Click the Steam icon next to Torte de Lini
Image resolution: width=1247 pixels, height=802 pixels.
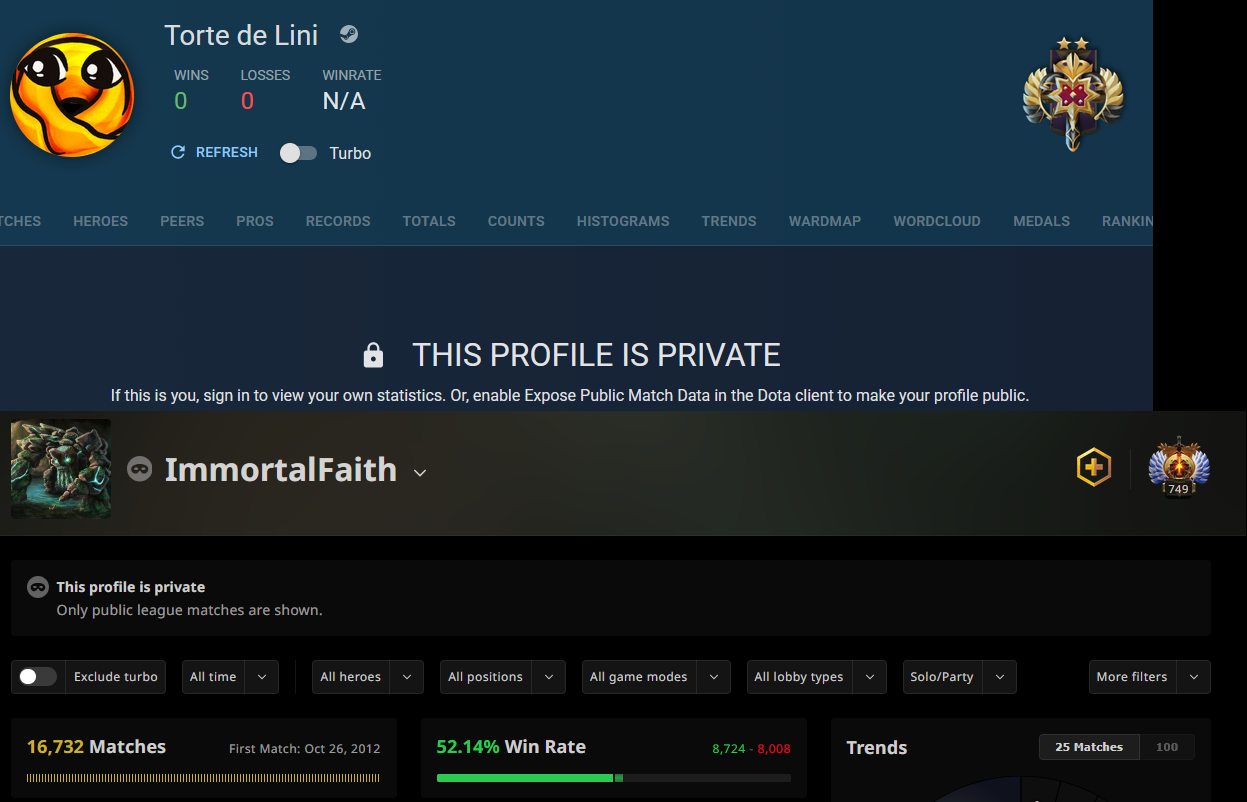coord(348,35)
